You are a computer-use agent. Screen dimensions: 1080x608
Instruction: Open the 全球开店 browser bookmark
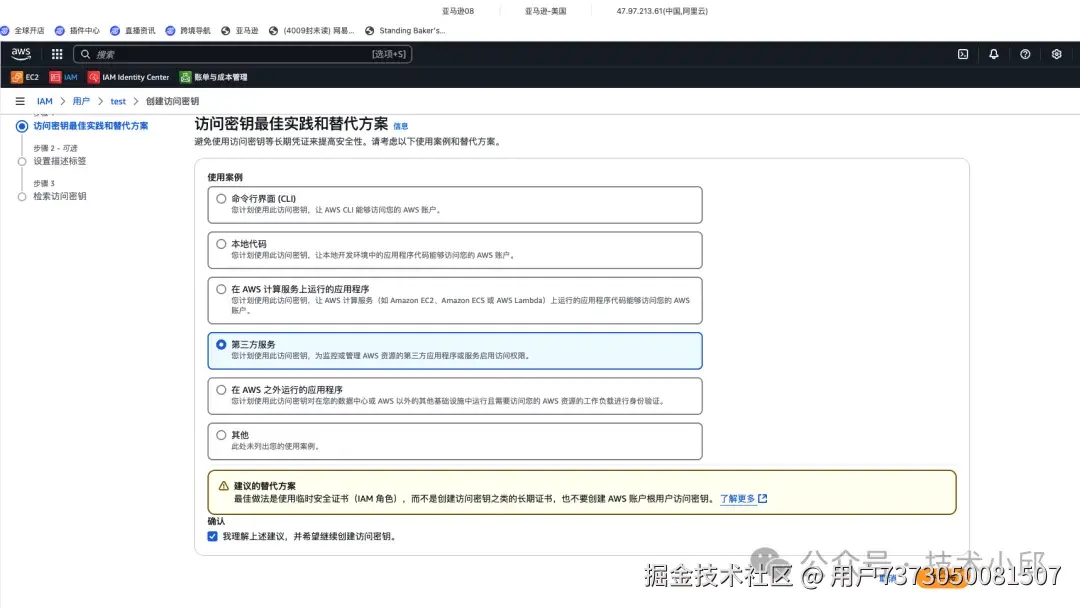[x=23, y=30]
